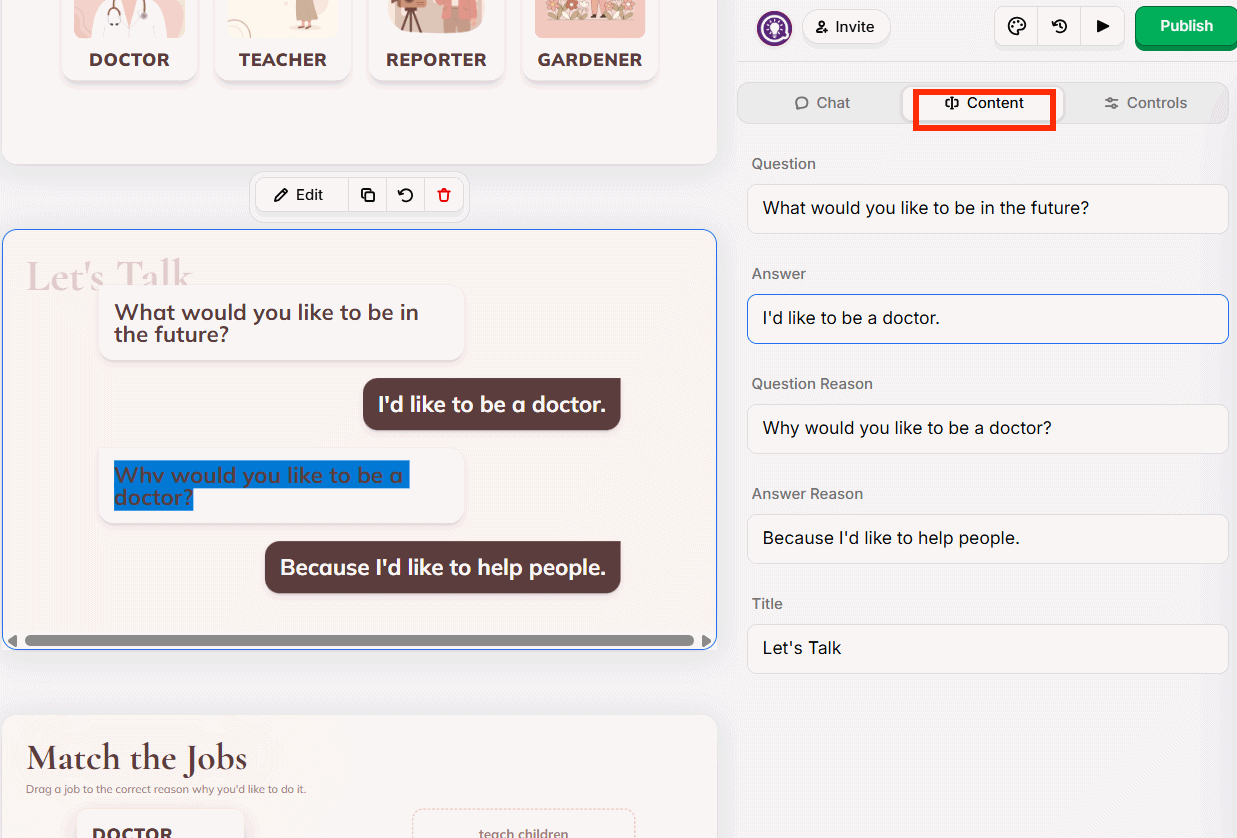Open the profile avatar menu
Screen dimensions: 1237x838
coord(774,27)
